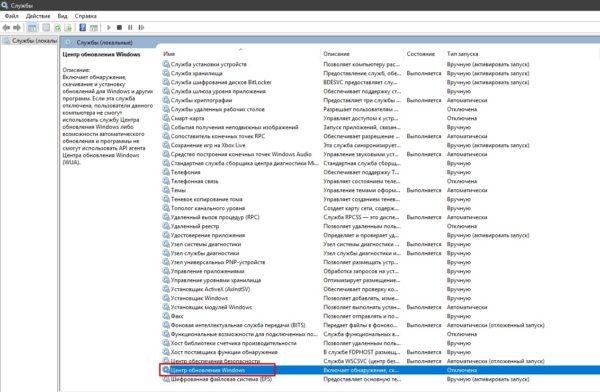Viewport: 600px width, 392px height.
Task: Select События получения неподвижных изображений
Action: pyautogui.click(x=235, y=127)
